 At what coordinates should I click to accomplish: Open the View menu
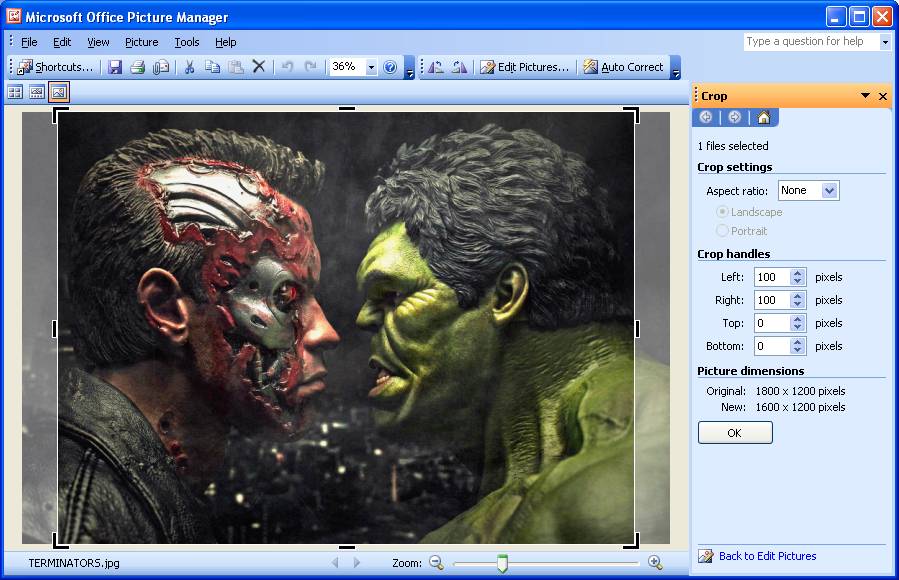tap(98, 42)
